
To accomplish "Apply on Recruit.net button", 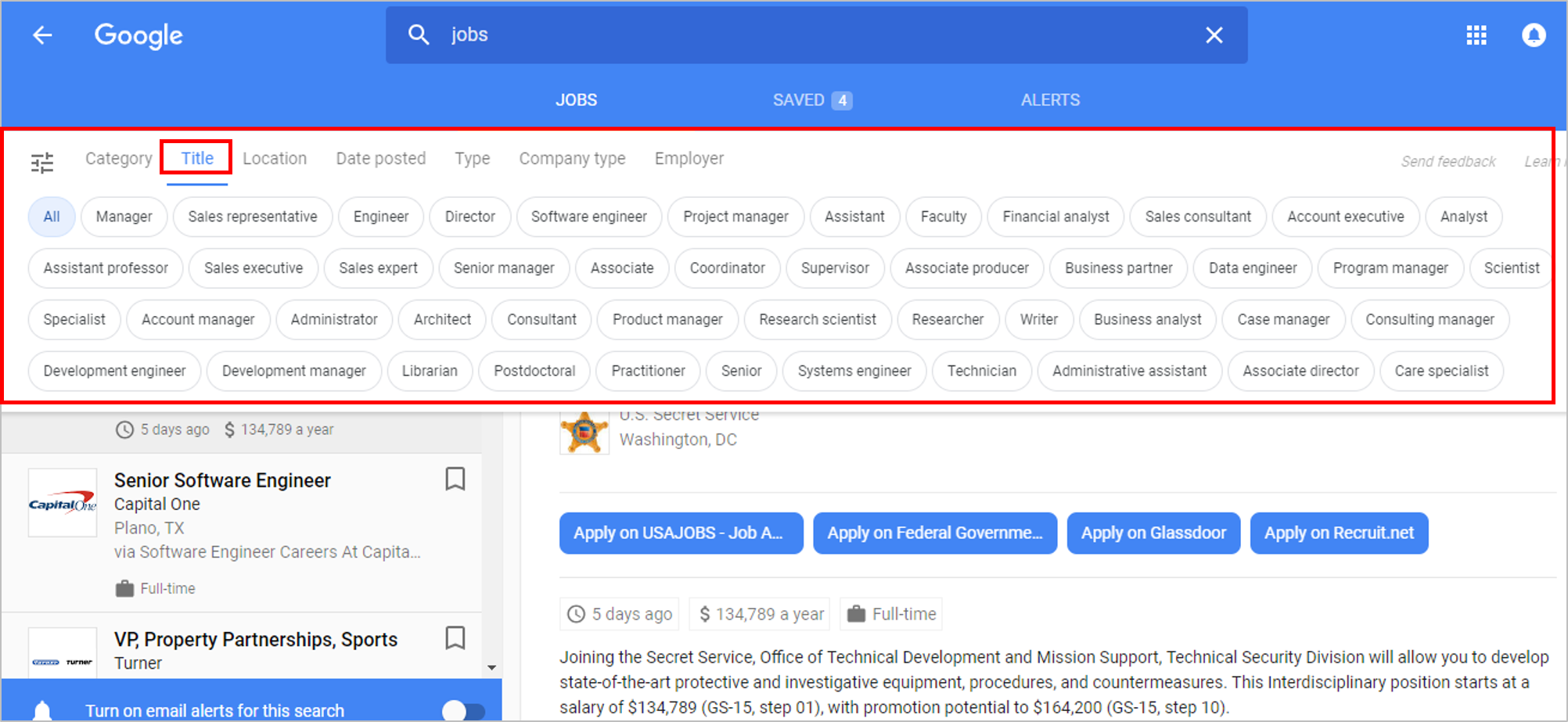I will coord(1339,533).
